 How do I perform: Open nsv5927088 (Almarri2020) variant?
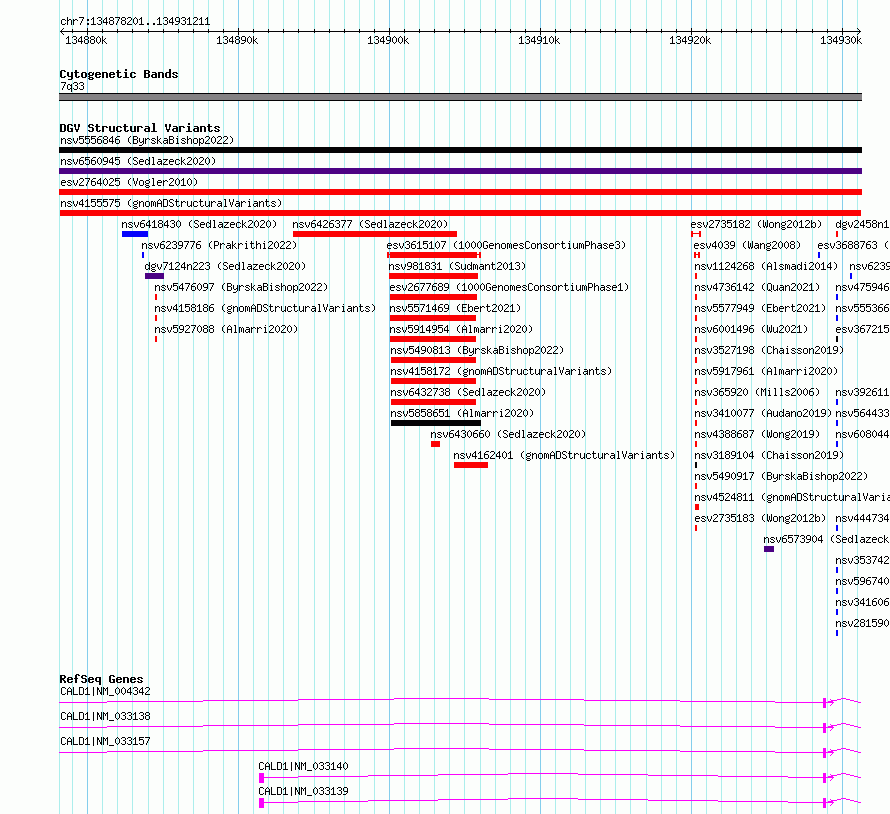226,329
